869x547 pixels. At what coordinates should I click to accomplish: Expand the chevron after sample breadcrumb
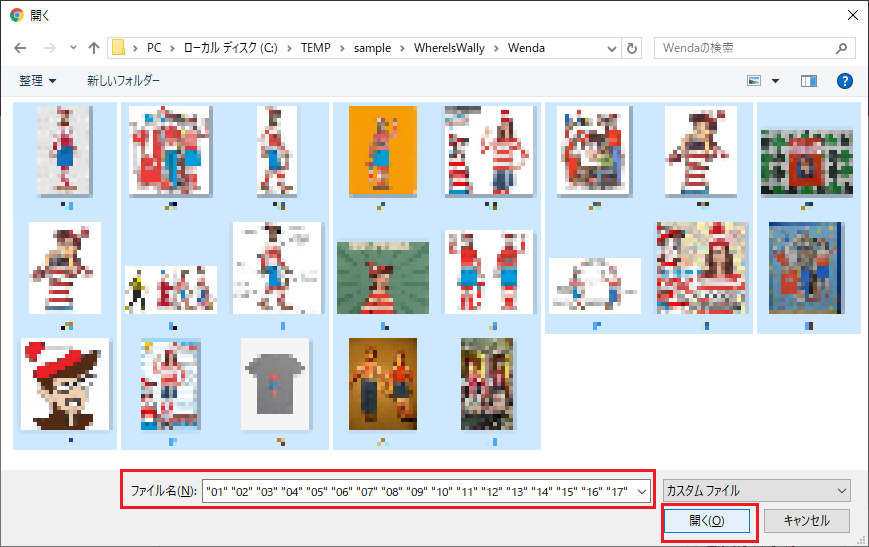click(402, 48)
